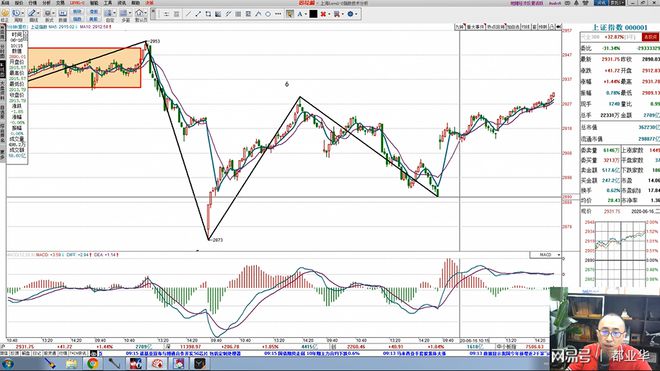Open the black color swatch picker
The image size is (660, 371).
[313, 14]
